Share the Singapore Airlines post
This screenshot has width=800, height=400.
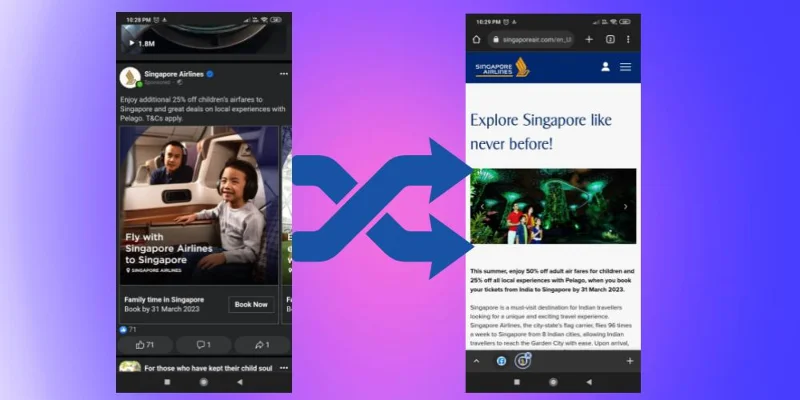[260, 345]
